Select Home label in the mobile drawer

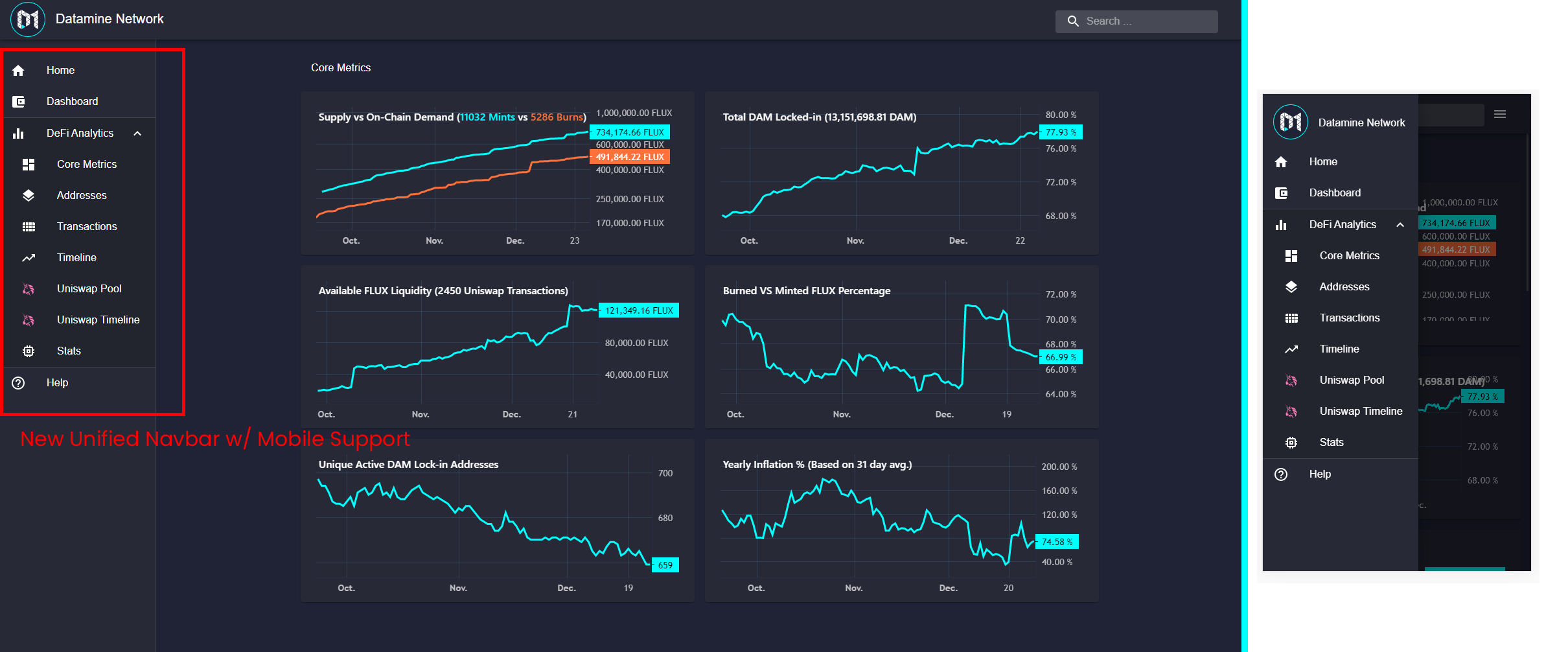coord(1323,162)
